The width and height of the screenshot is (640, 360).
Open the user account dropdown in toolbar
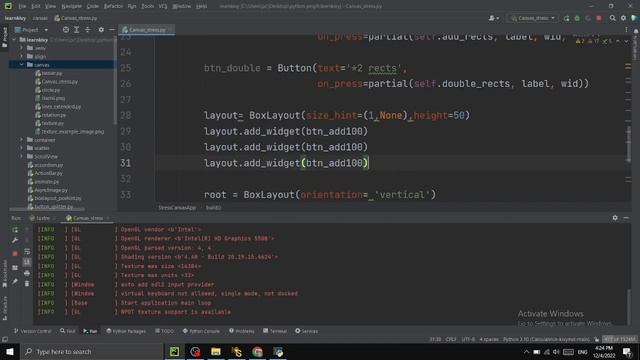(494, 18)
